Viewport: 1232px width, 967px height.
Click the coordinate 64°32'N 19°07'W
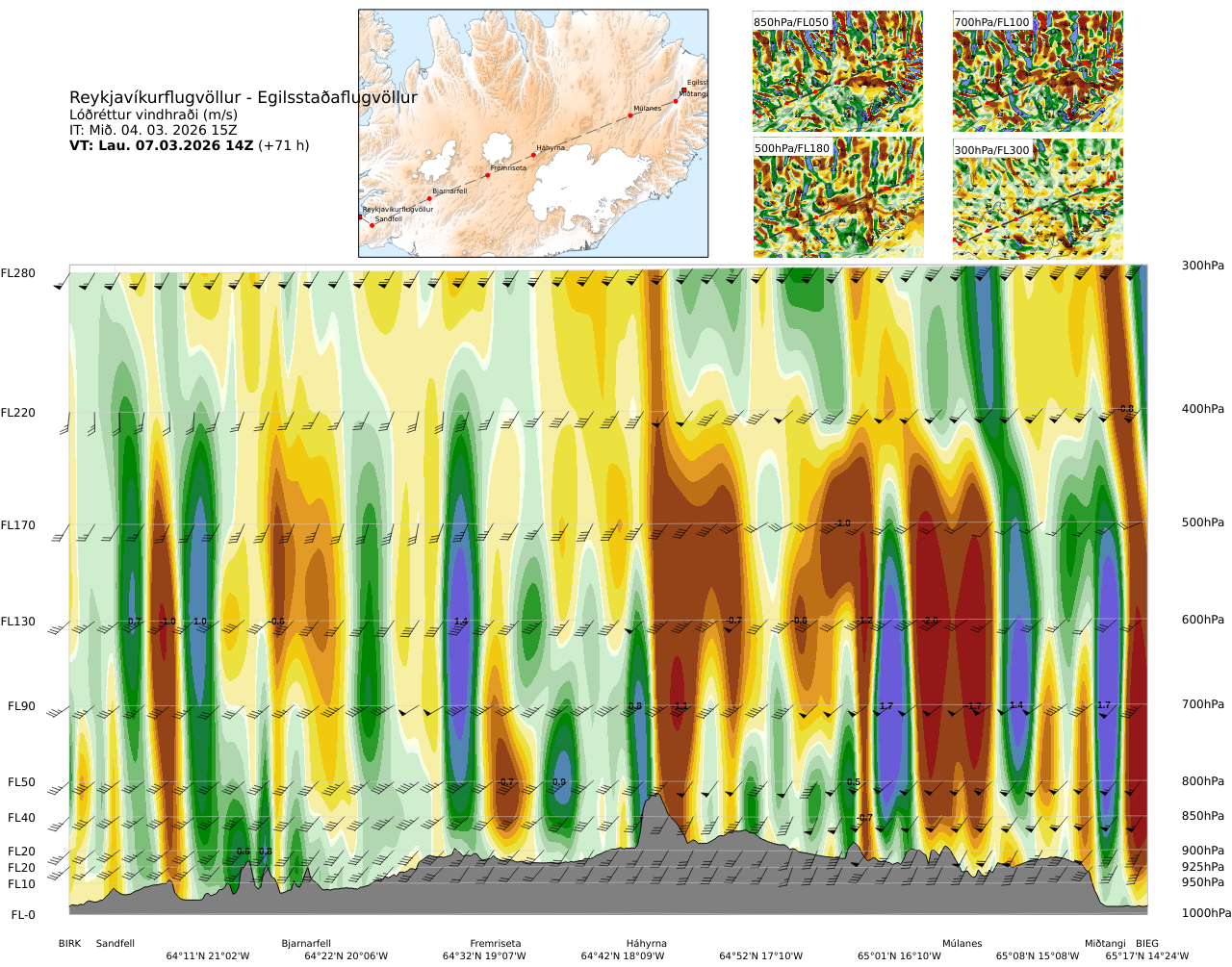coord(484,956)
